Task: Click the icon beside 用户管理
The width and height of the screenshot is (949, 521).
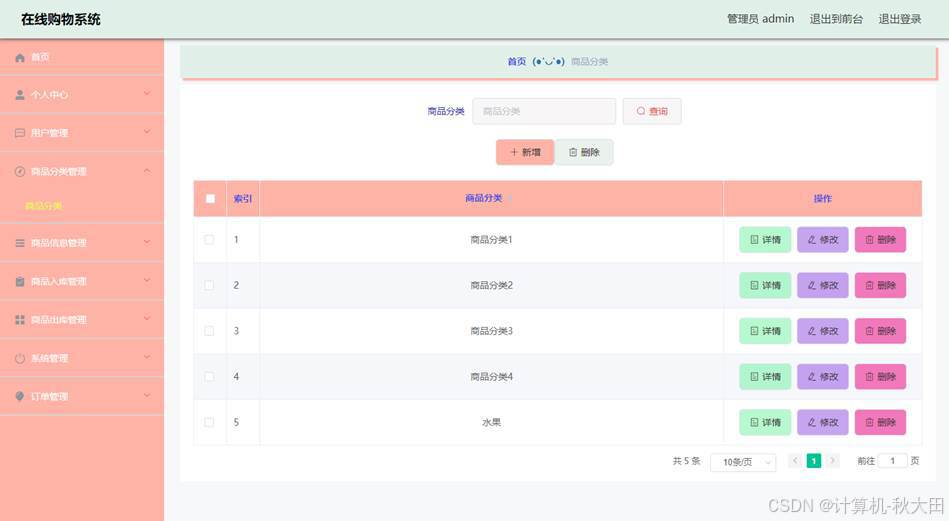Action: (20, 133)
